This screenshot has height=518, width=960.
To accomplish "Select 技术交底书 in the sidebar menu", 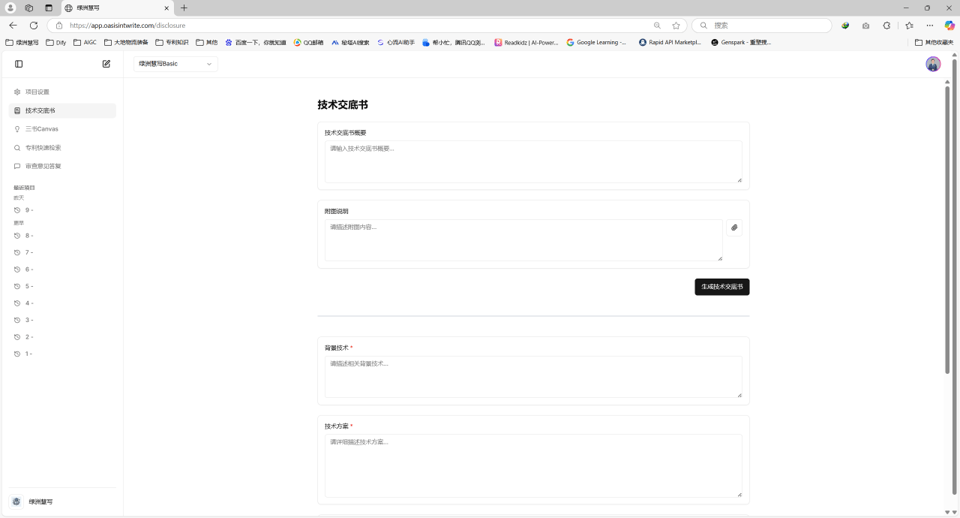I will 41,111.
